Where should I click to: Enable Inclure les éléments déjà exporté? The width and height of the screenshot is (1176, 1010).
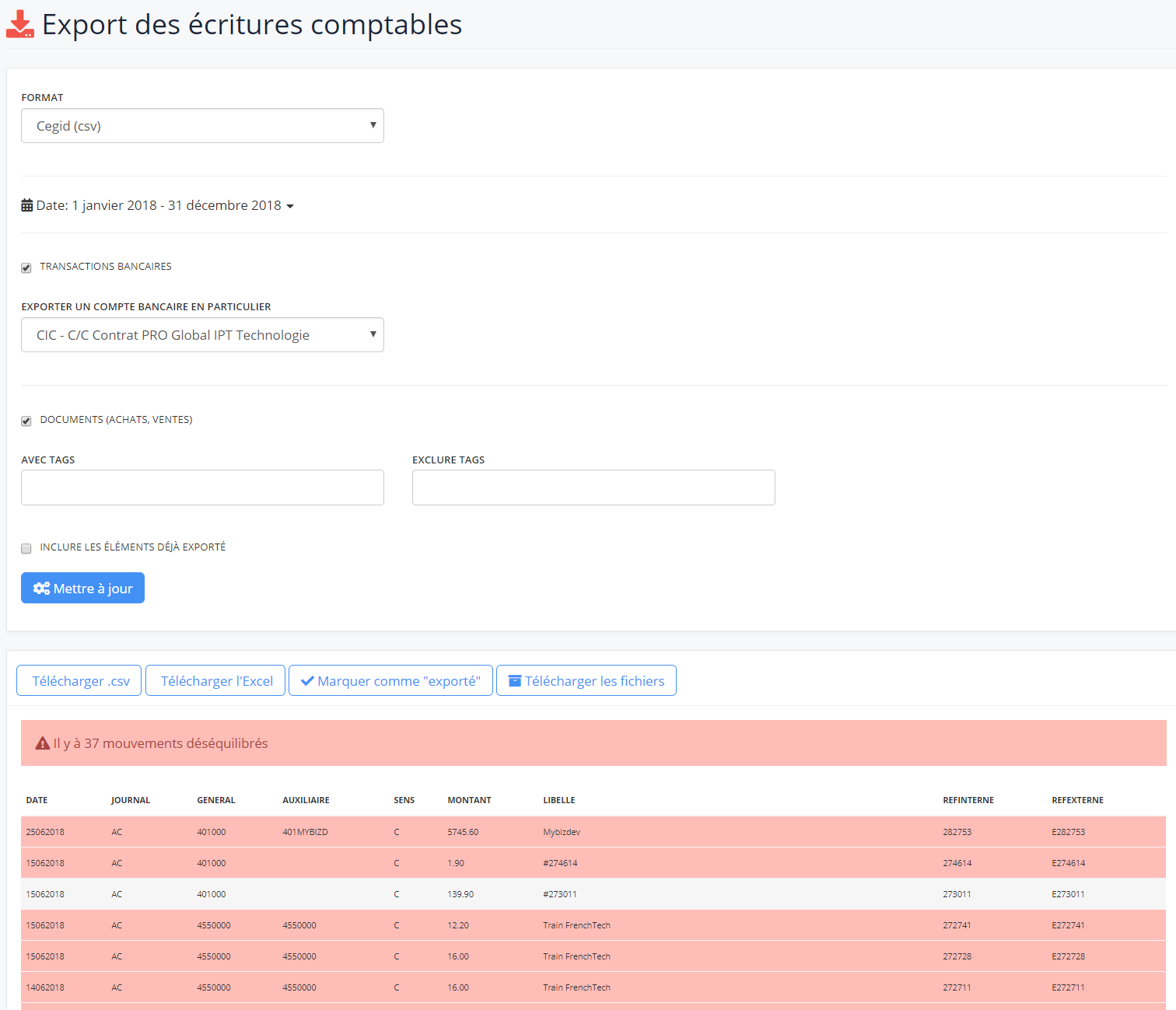(x=26, y=548)
